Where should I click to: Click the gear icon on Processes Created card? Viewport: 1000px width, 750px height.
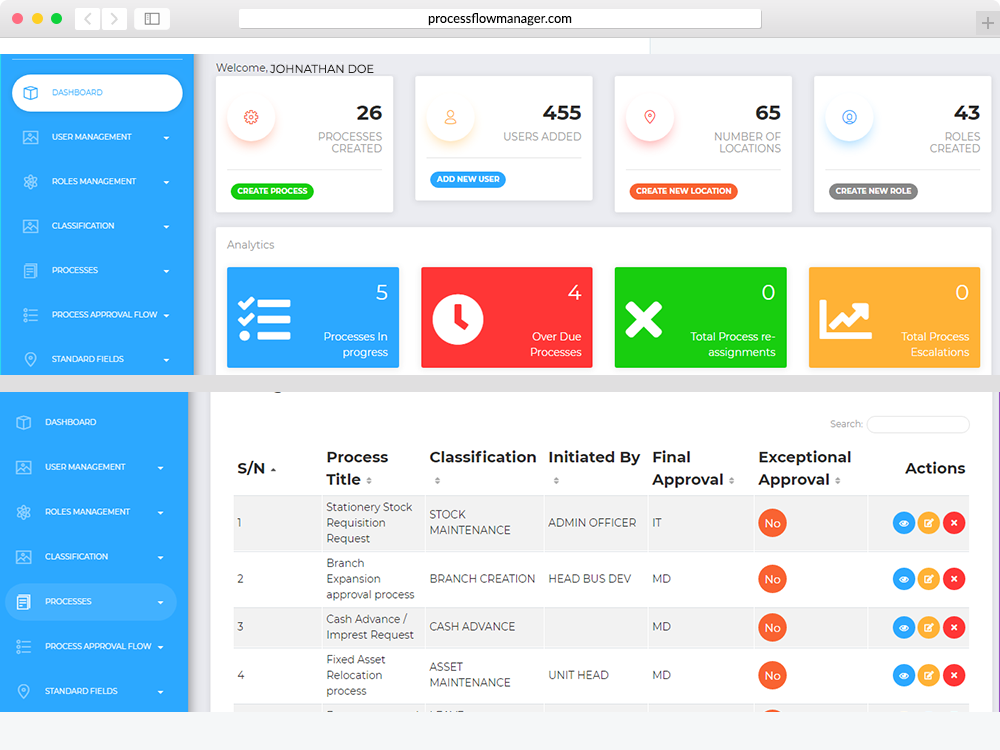click(x=251, y=117)
